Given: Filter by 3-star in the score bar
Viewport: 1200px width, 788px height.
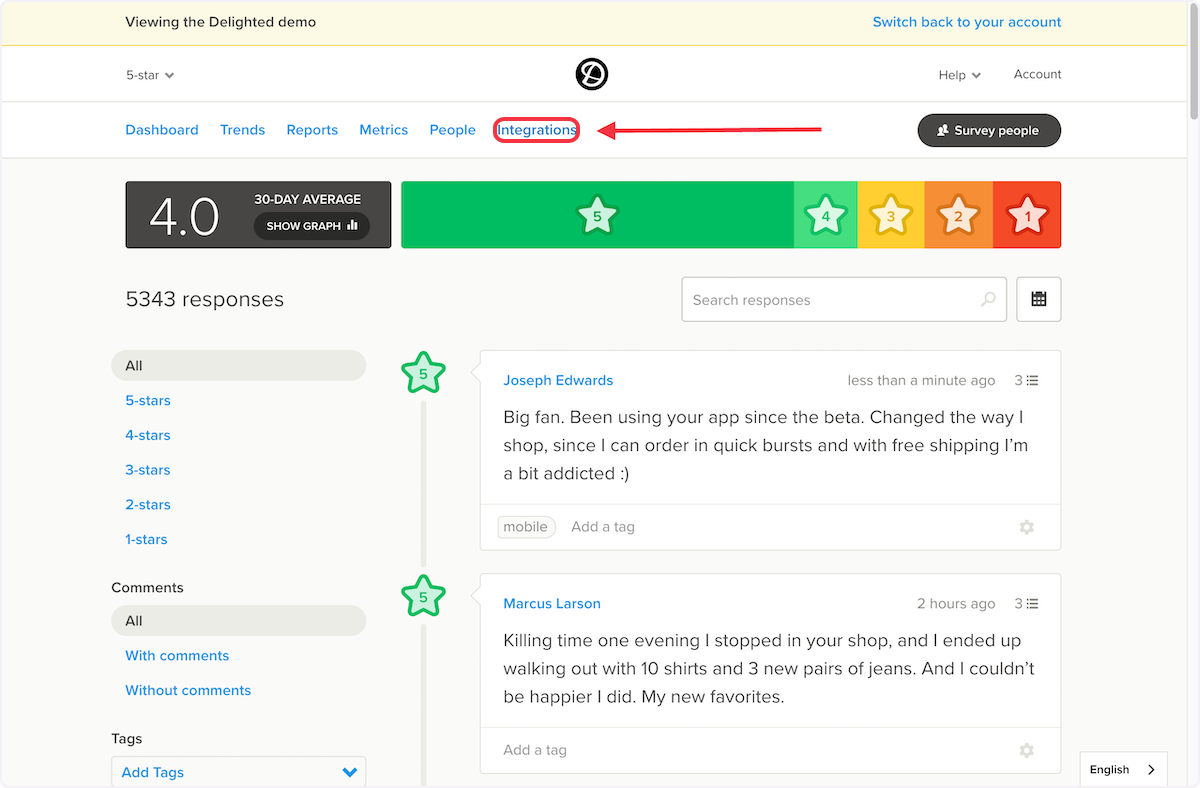Looking at the screenshot, I should click(891, 215).
